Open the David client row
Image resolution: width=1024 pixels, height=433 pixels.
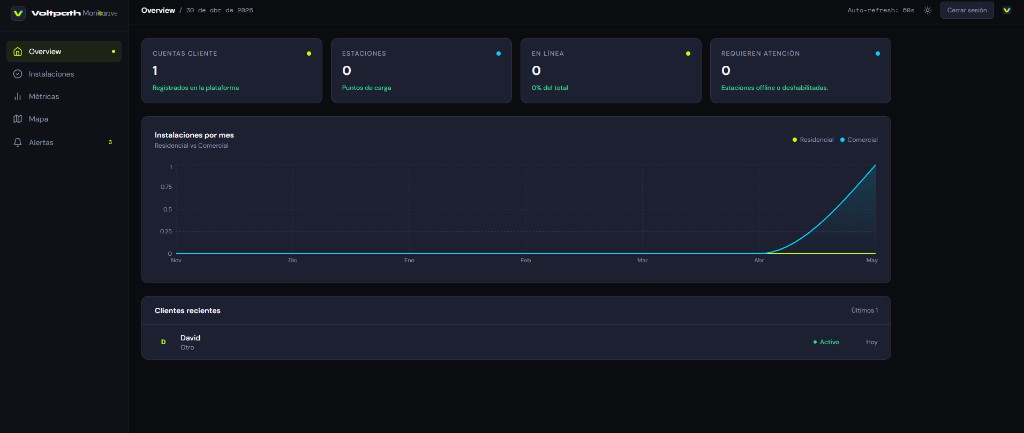pyautogui.click(x=516, y=342)
